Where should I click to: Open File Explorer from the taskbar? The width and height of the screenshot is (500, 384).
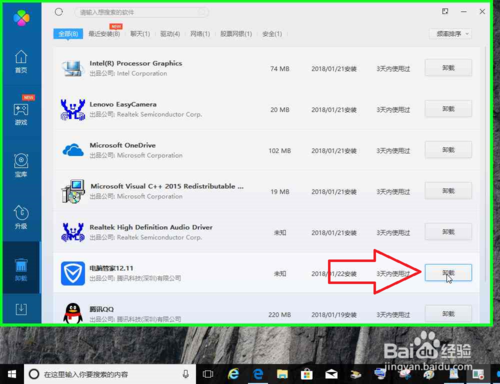click(282, 374)
